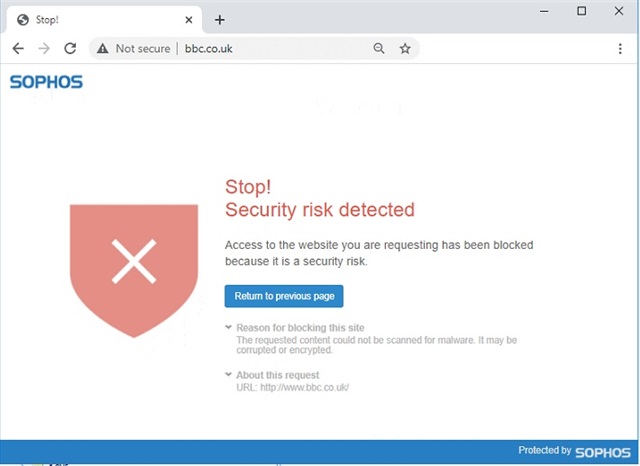
Task: Collapse the Reason for blocking this site section
Action: tap(229, 327)
